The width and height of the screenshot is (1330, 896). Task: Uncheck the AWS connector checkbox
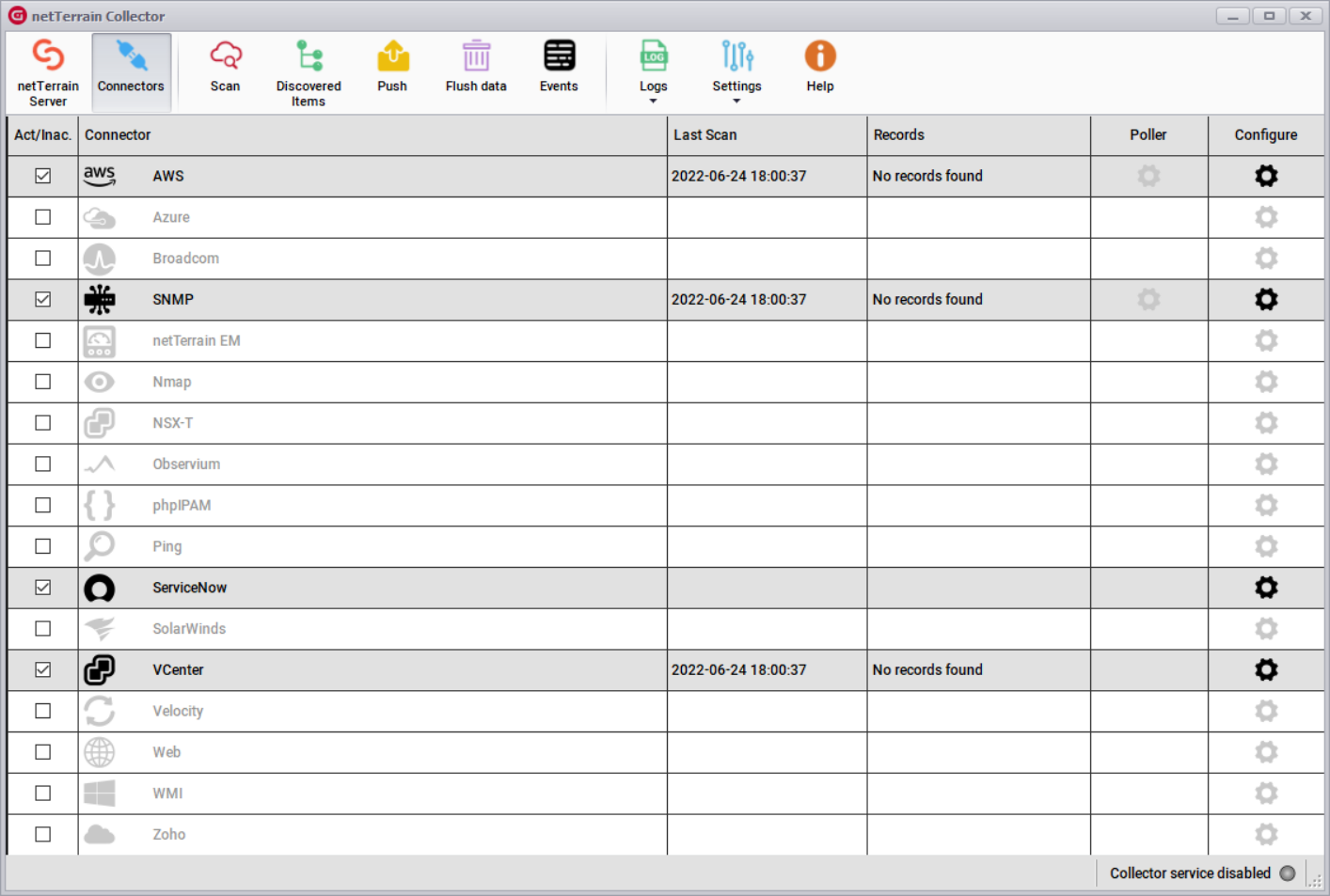[x=43, y=176]
